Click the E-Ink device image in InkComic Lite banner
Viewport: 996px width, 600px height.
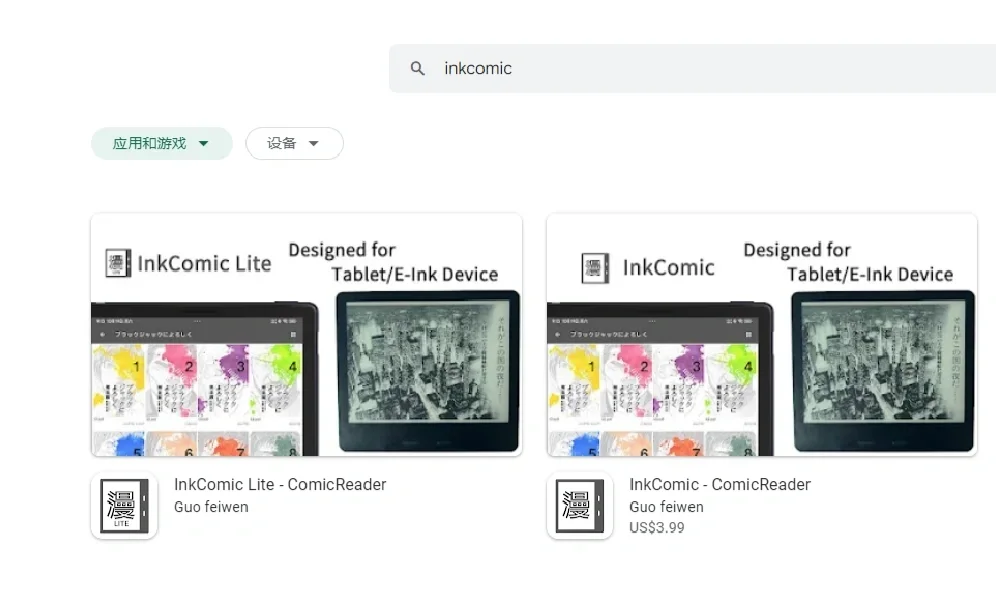pyautogui.click(x=428, y=372)
